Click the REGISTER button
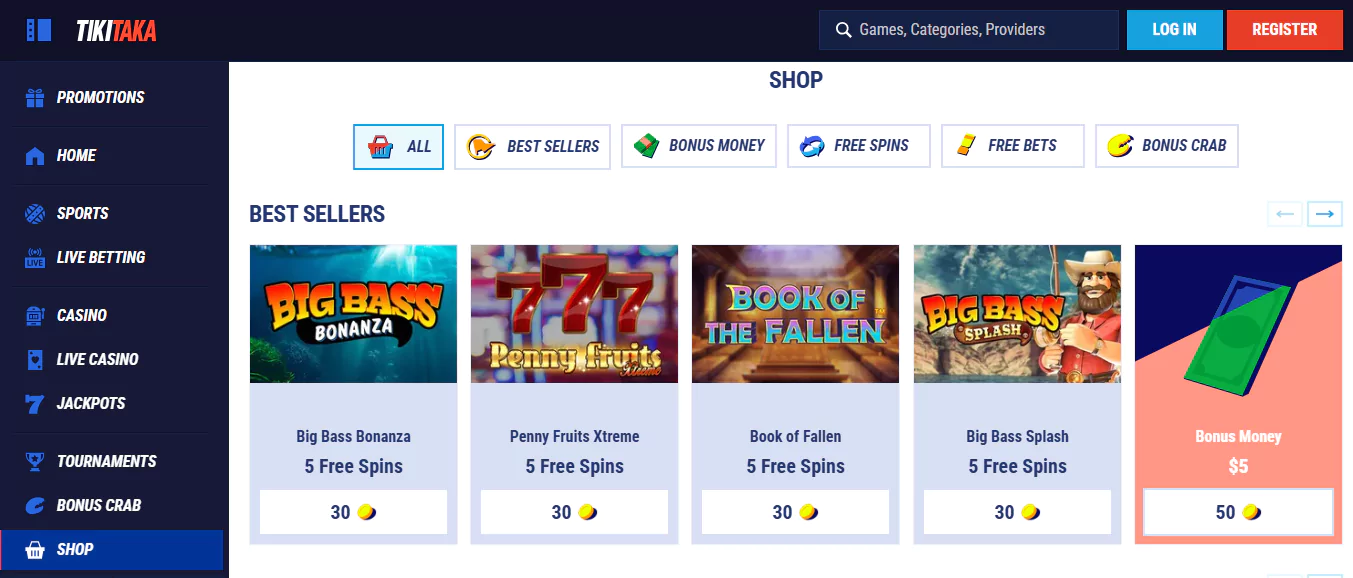This screenshot has width=1353, height=578. click(x=1285, y=30)
